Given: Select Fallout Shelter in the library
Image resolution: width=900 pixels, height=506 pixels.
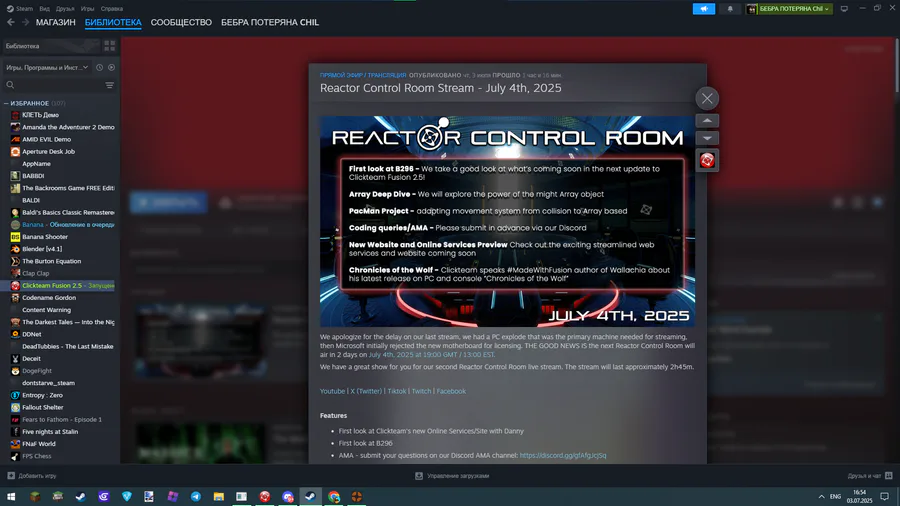Looking at the screenshot, I should coord(42,407).
